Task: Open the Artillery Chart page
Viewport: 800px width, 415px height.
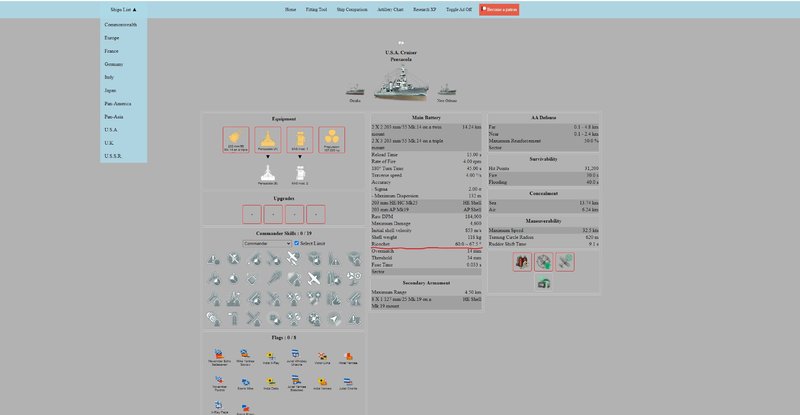Action: [x=390, y=10]
